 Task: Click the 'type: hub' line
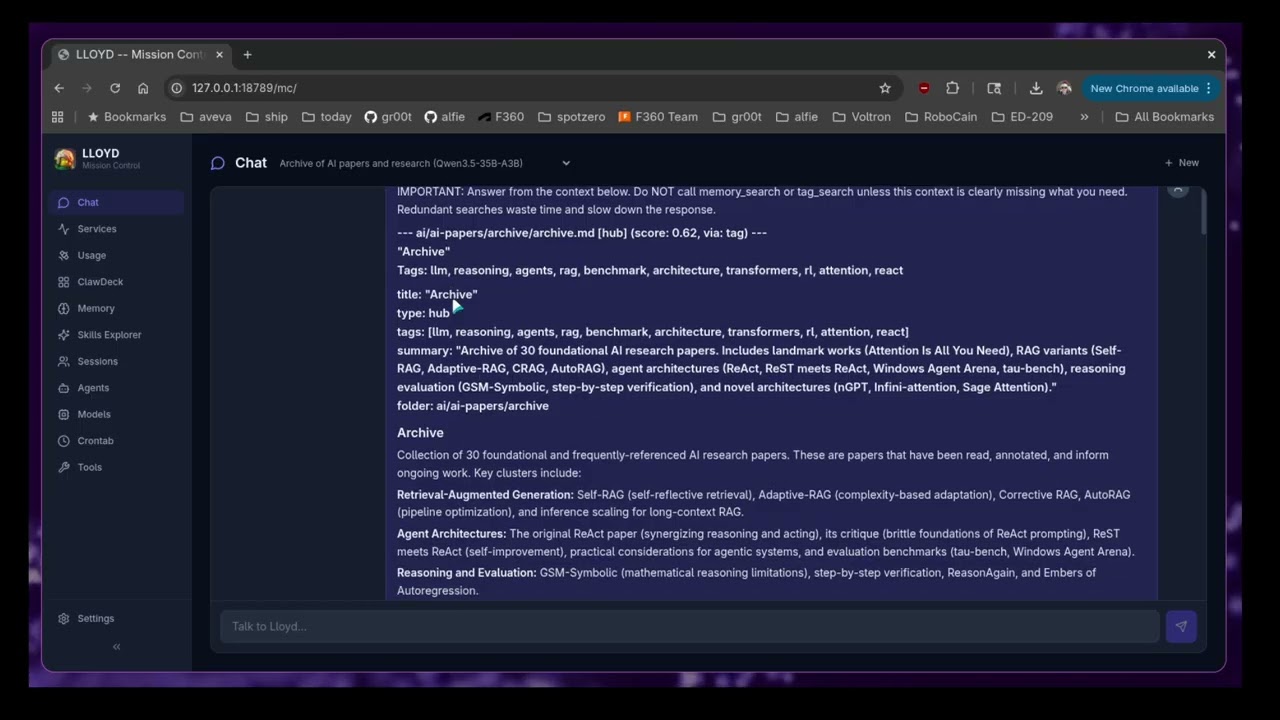[423, 313]
